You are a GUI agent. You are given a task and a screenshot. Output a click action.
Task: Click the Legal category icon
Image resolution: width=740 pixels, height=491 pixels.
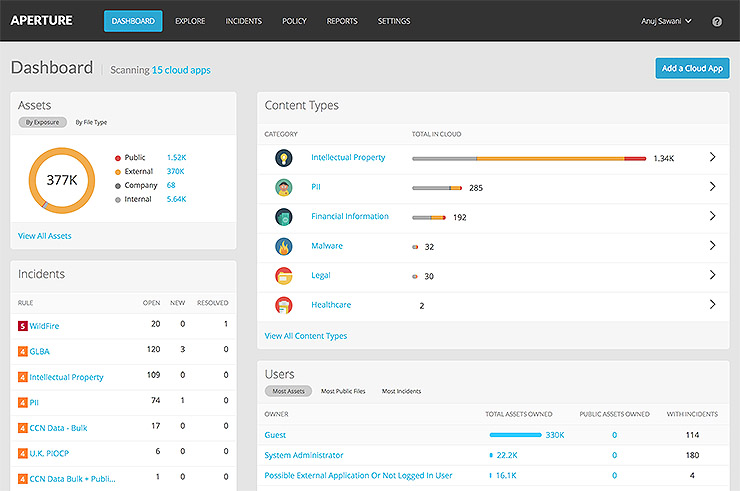[284, 276]
